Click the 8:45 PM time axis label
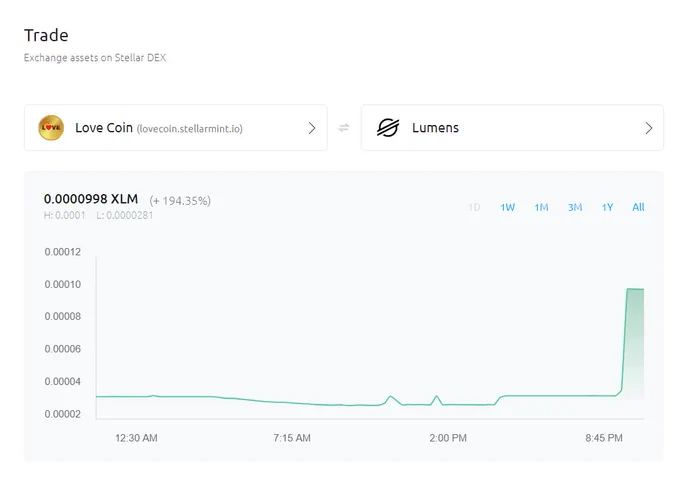The width and height of the screenshot is (680, 484). click(x=604, y=438)
